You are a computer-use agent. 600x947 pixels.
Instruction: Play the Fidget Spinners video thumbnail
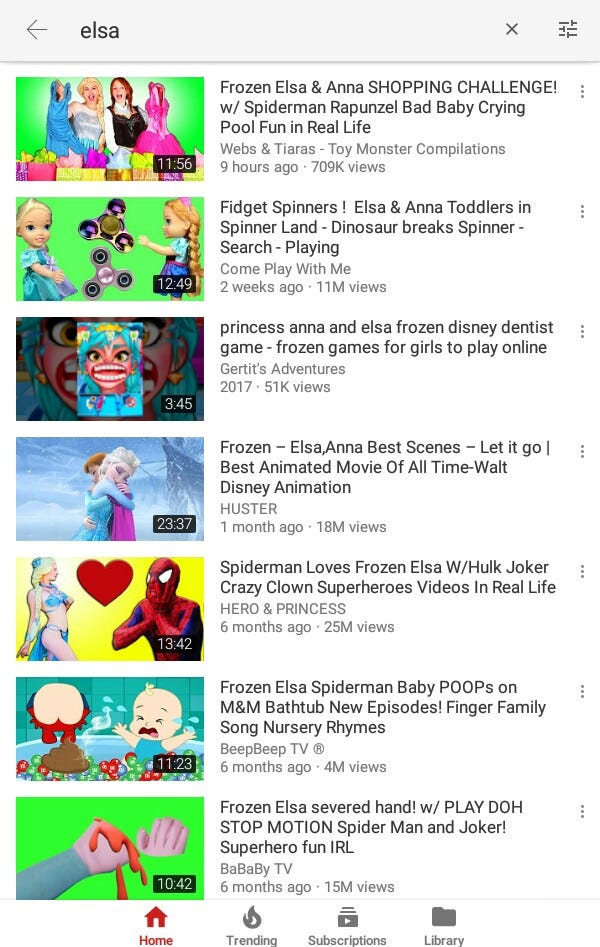pyautogui.click(x=110, y=249)
